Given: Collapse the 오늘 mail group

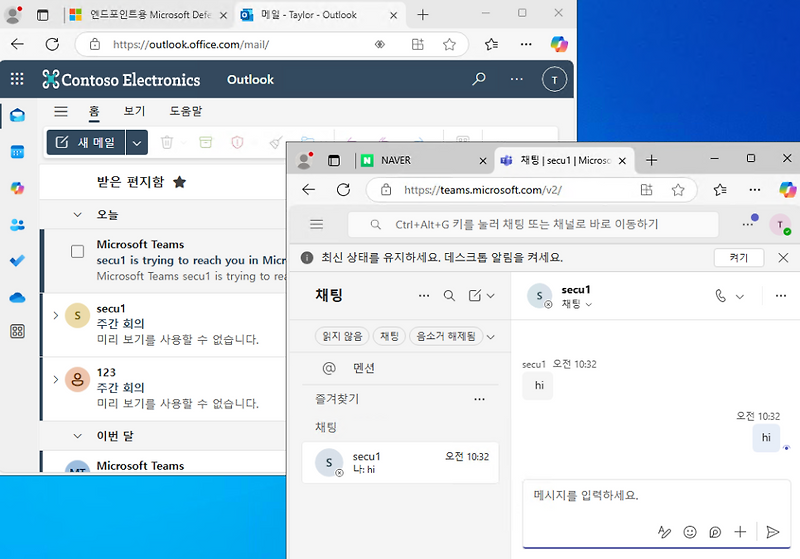Looking at the screenshot, I should click(x=78, y=215).
